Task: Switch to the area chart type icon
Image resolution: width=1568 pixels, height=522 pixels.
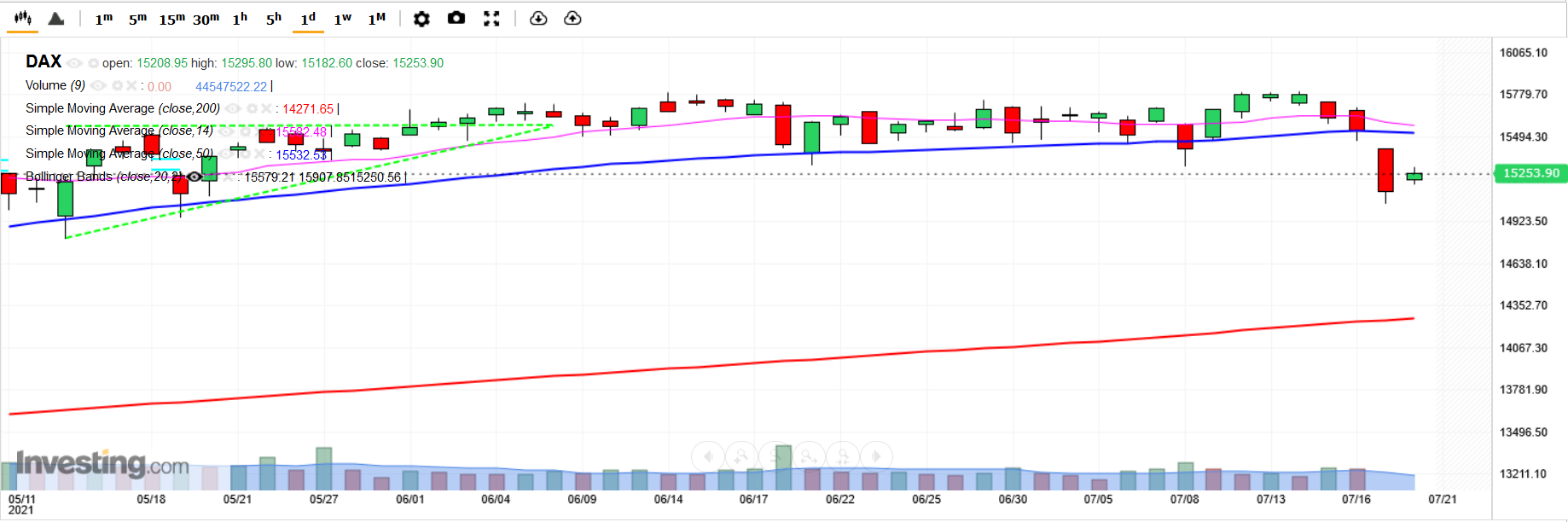Action: [56, 19]
